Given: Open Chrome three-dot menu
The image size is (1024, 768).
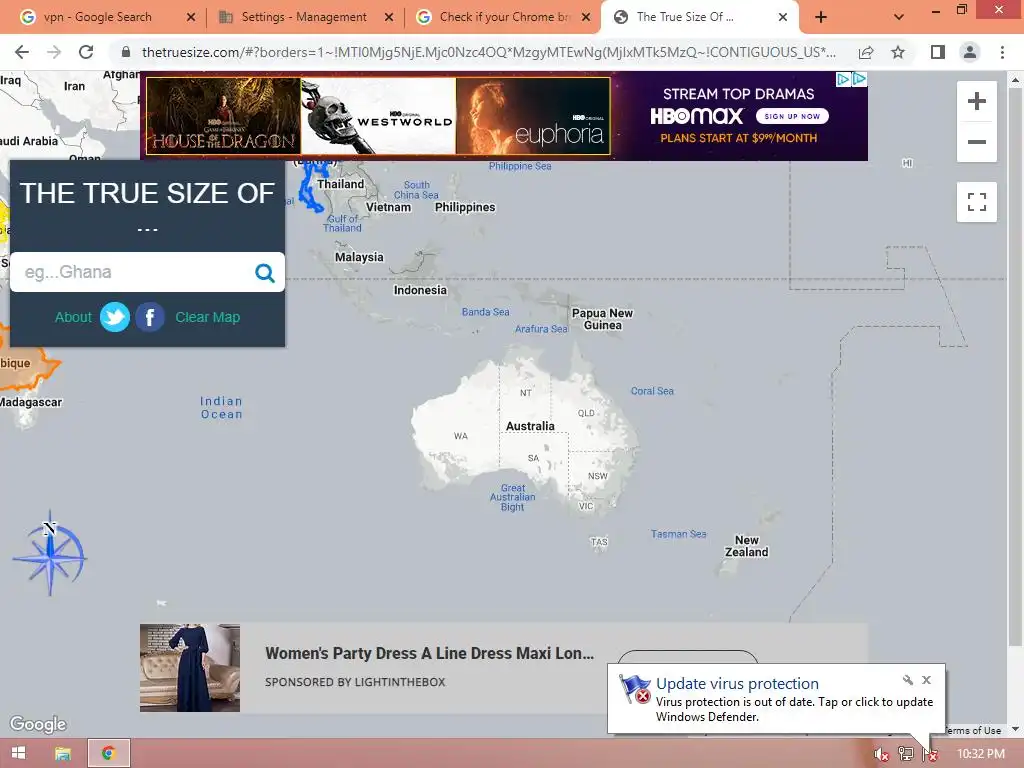Looking at the screenshot, I should (x=1002, y=52).
